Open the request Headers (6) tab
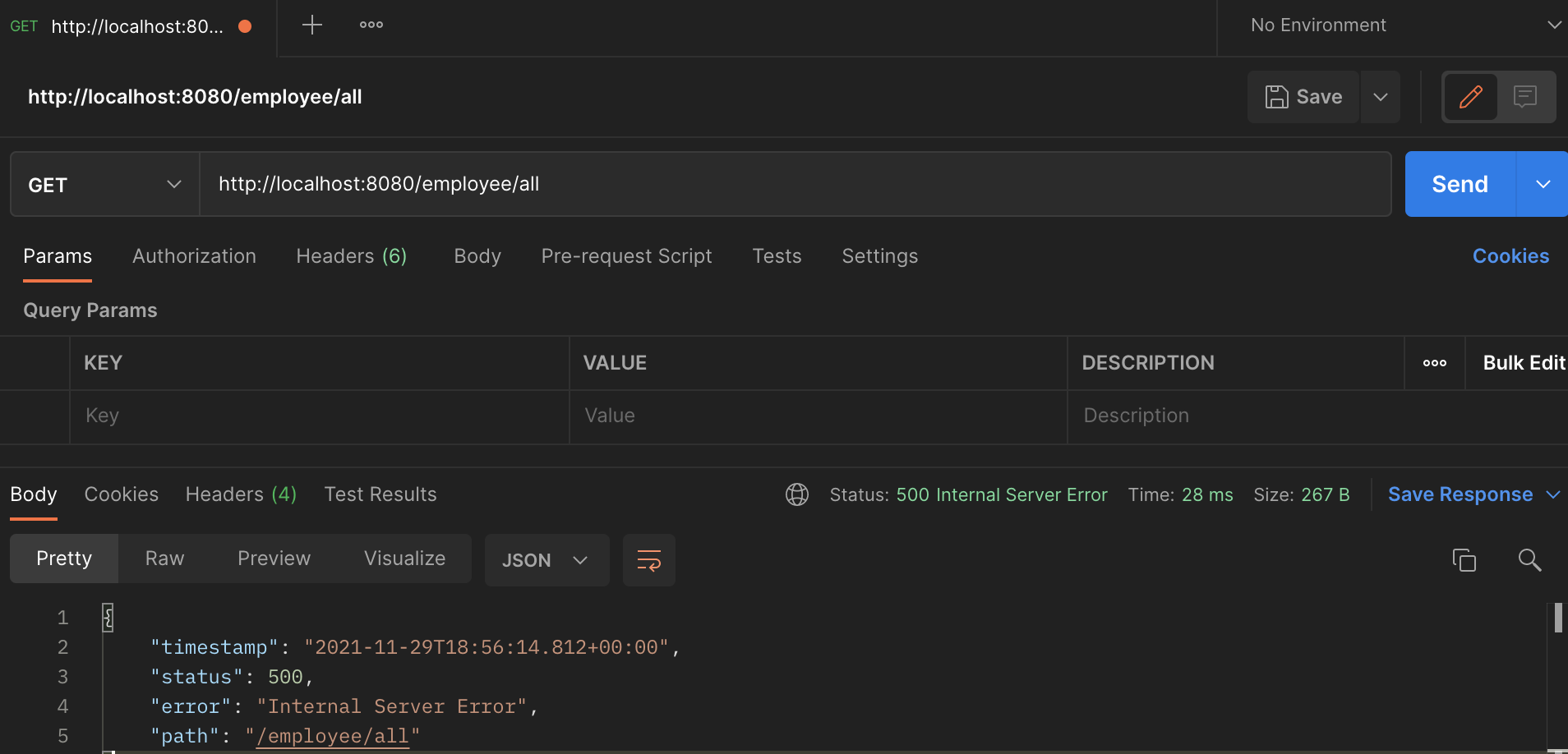 [x=352, y=256]
